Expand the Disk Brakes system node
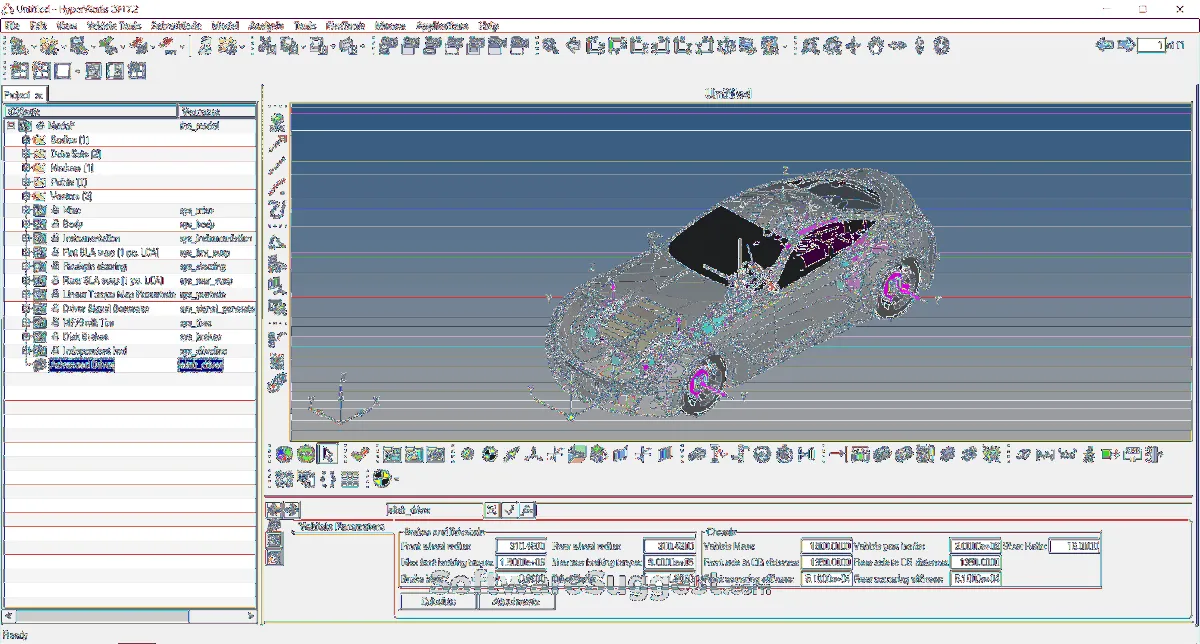The width and height of the screenshot is (1200, 644). click(26, 337)
